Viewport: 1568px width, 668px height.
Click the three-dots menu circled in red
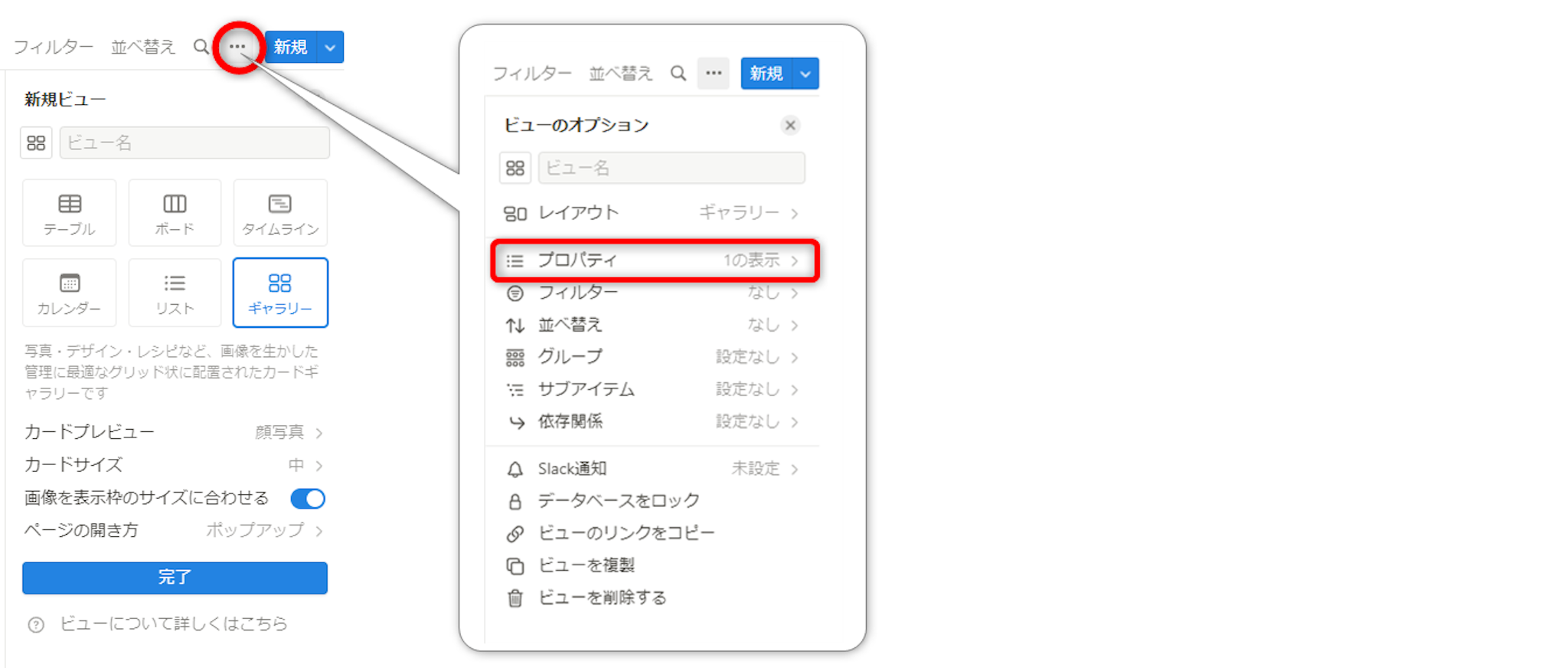[237, 47]
